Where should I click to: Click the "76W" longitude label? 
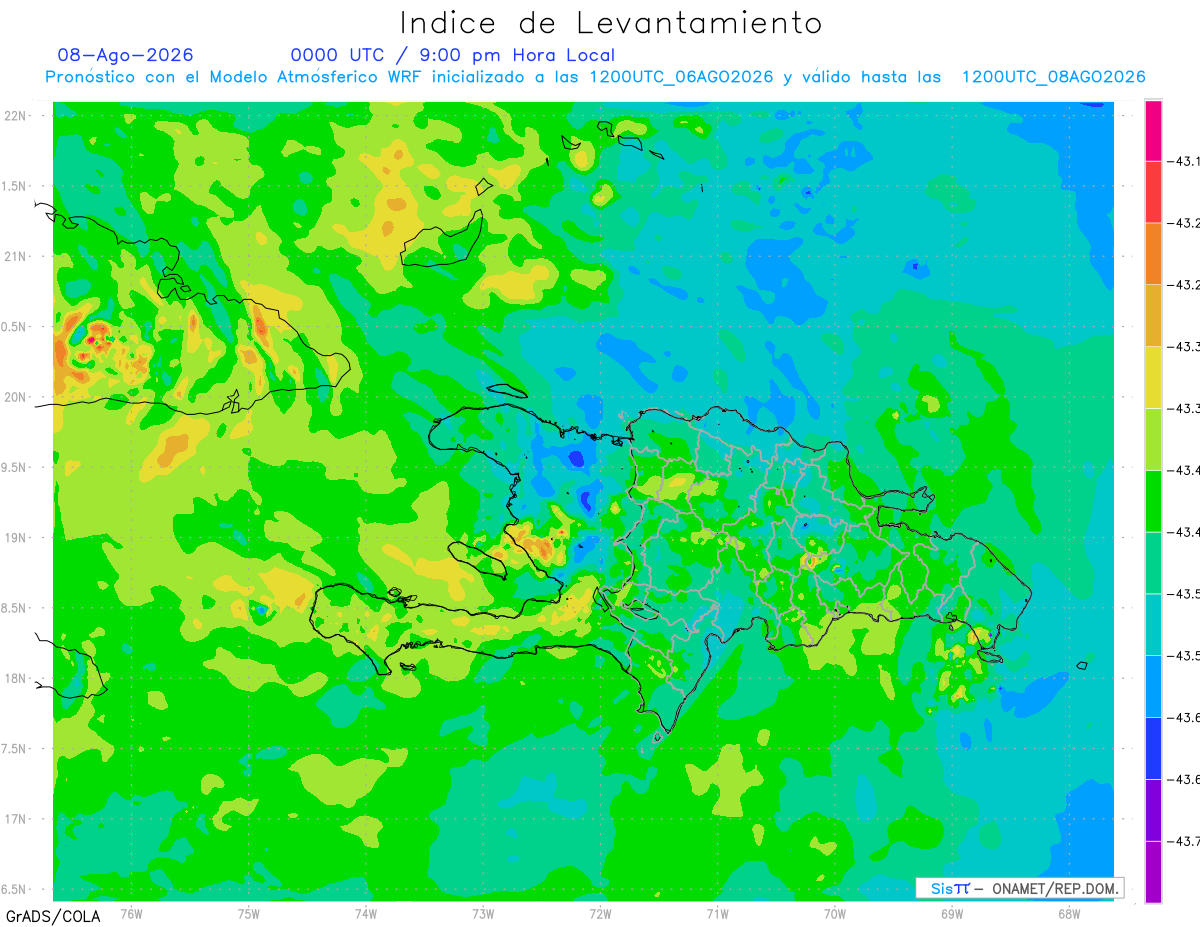click(x=131, y=914)
